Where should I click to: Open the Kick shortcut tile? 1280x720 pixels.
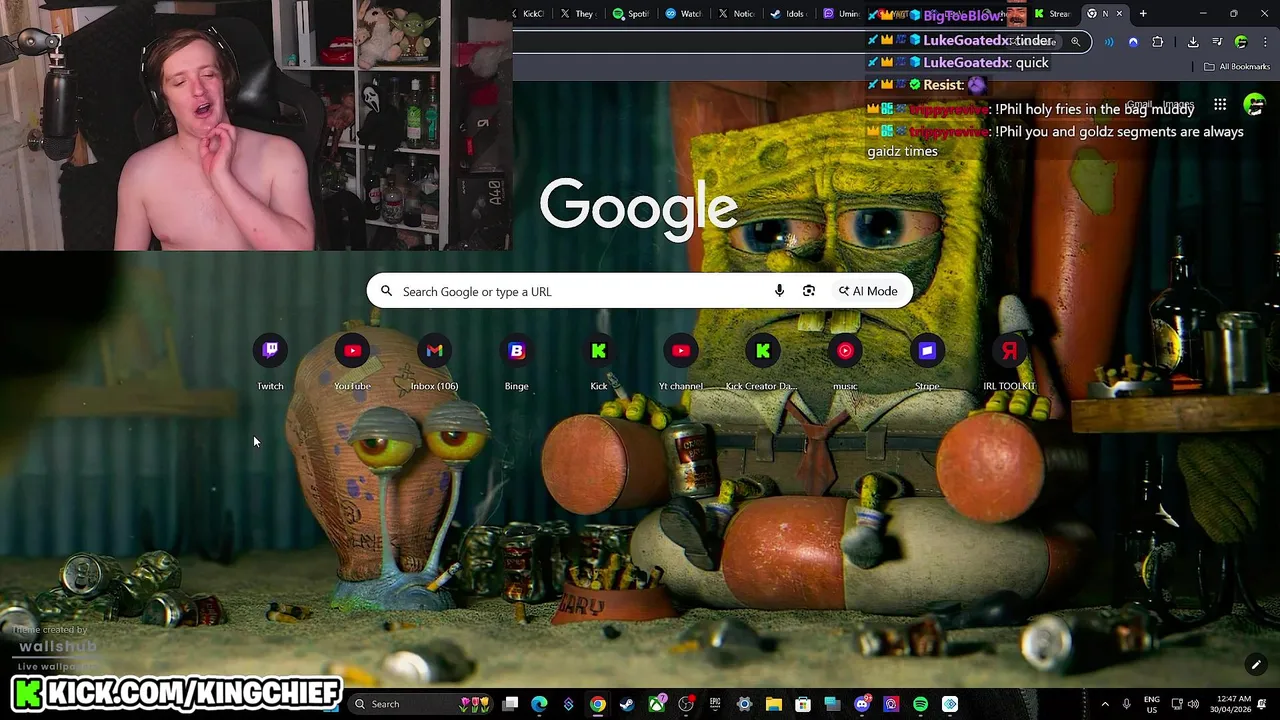pos(598,362)
